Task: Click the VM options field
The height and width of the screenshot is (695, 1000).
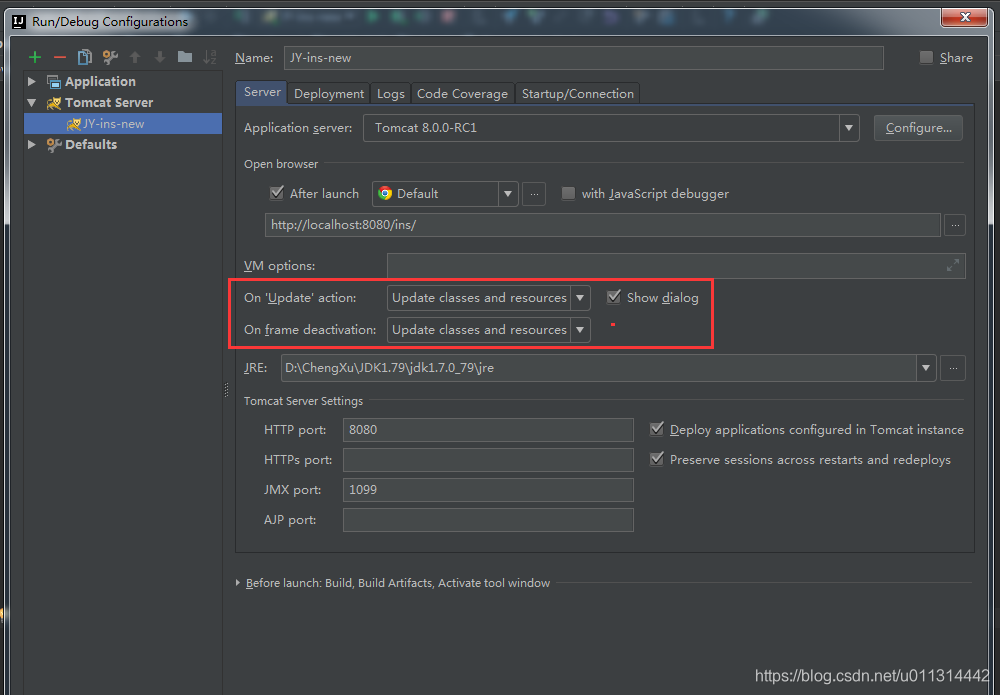Action: 676,266
